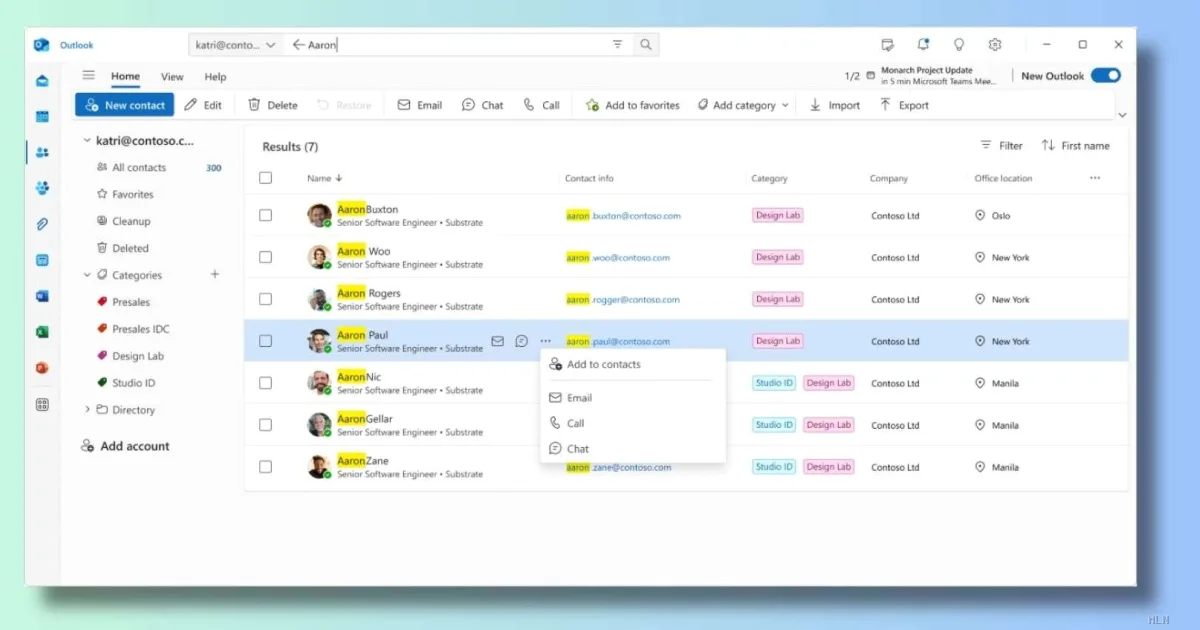Expand the Directory tree item
Viewport: 1200px width, 630px height.
(88, 410)
